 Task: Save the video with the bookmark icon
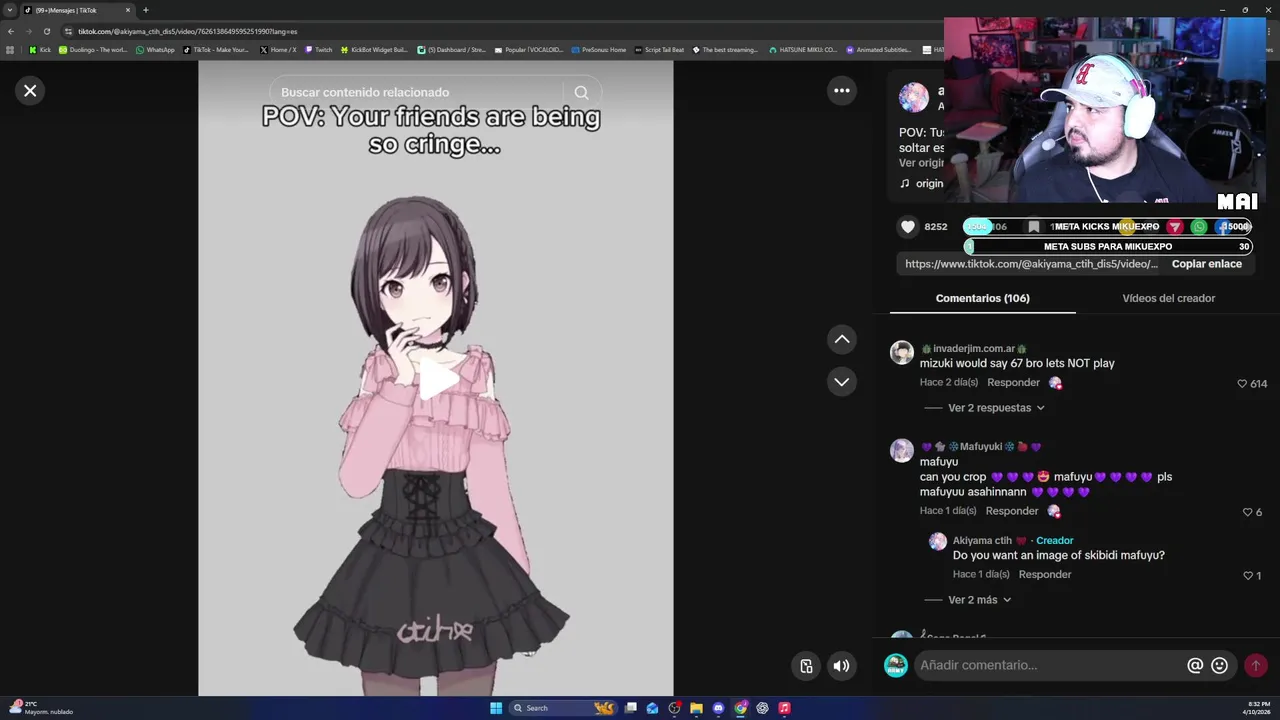1034,227
